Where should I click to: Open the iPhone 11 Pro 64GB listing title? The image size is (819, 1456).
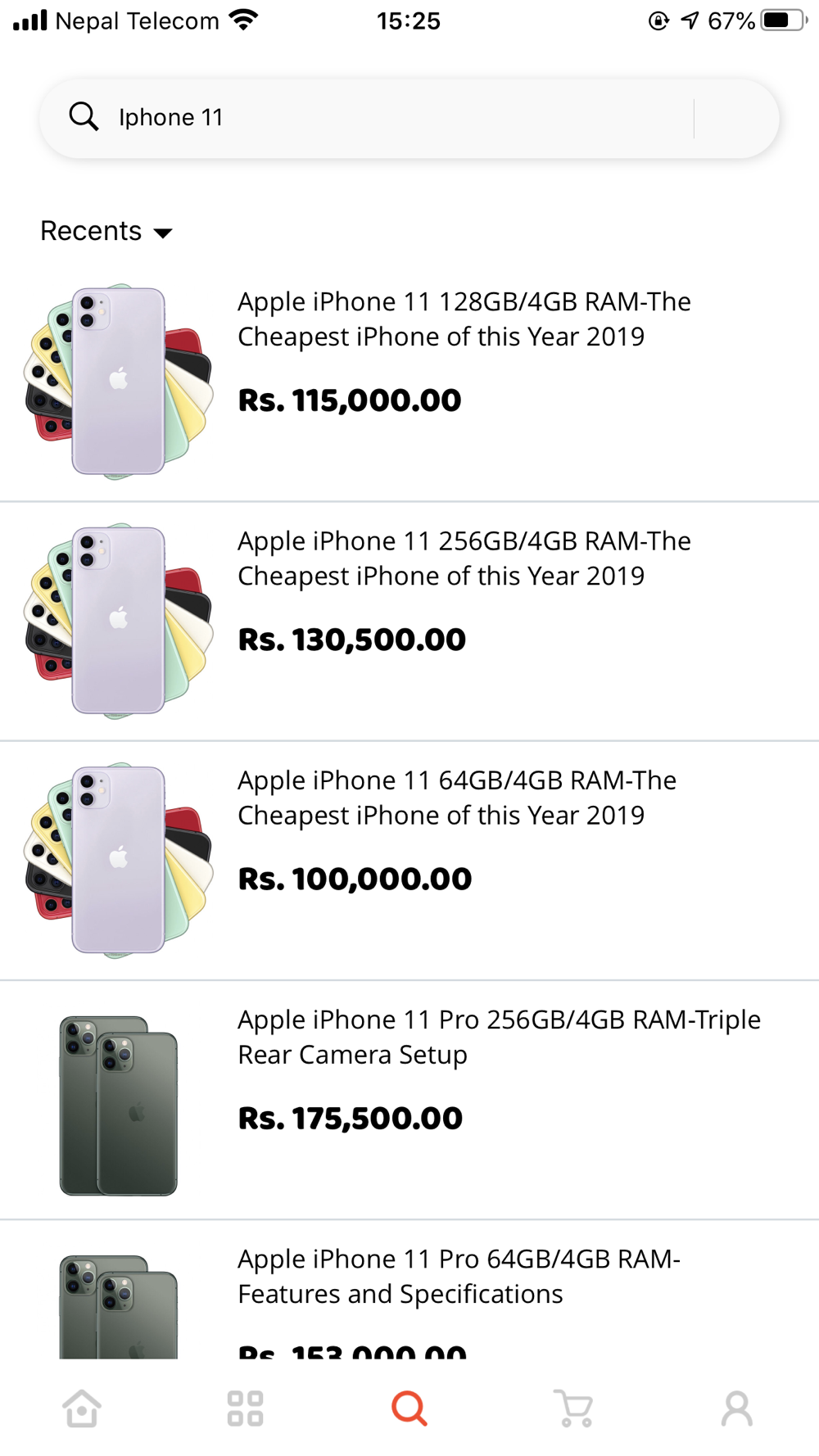459,1276
